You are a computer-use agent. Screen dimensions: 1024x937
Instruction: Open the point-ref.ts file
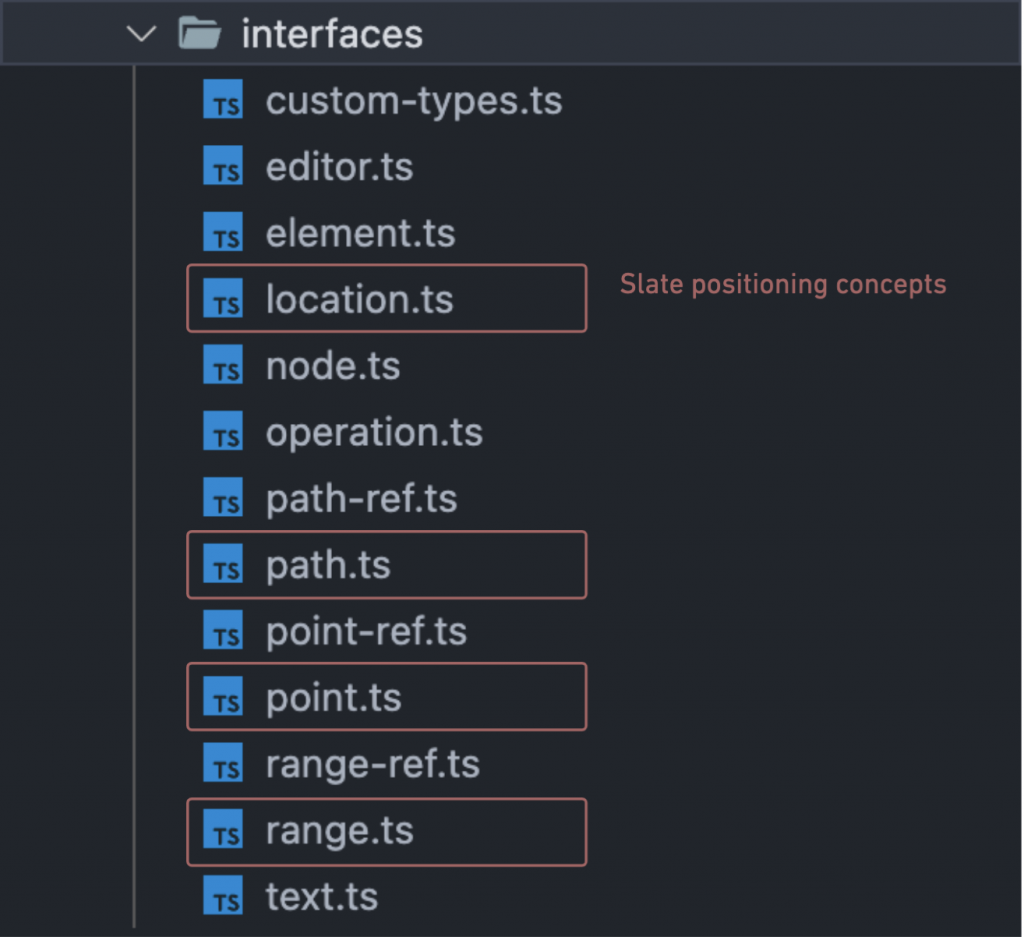tap(366, 631)
